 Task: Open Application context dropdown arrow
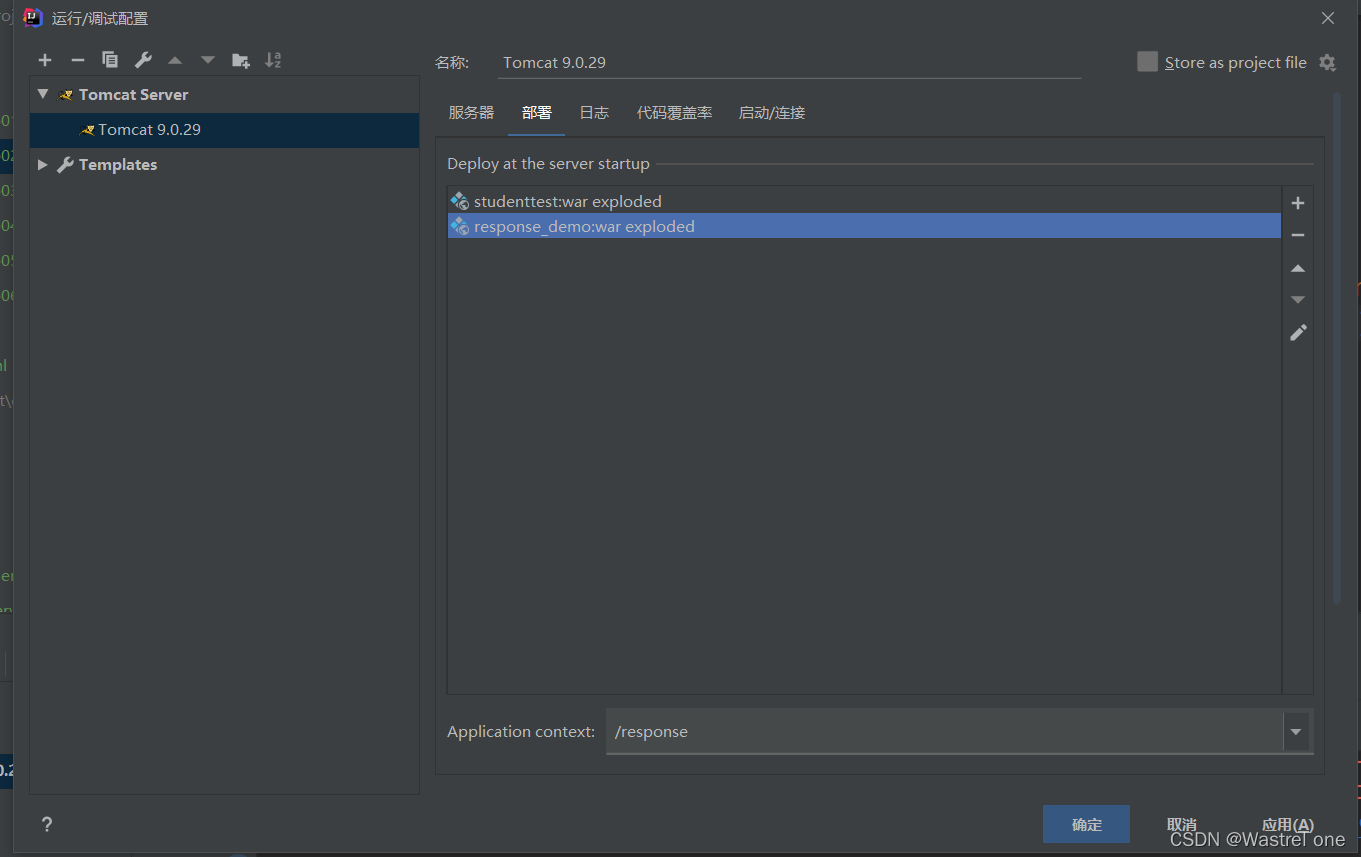1297,732
